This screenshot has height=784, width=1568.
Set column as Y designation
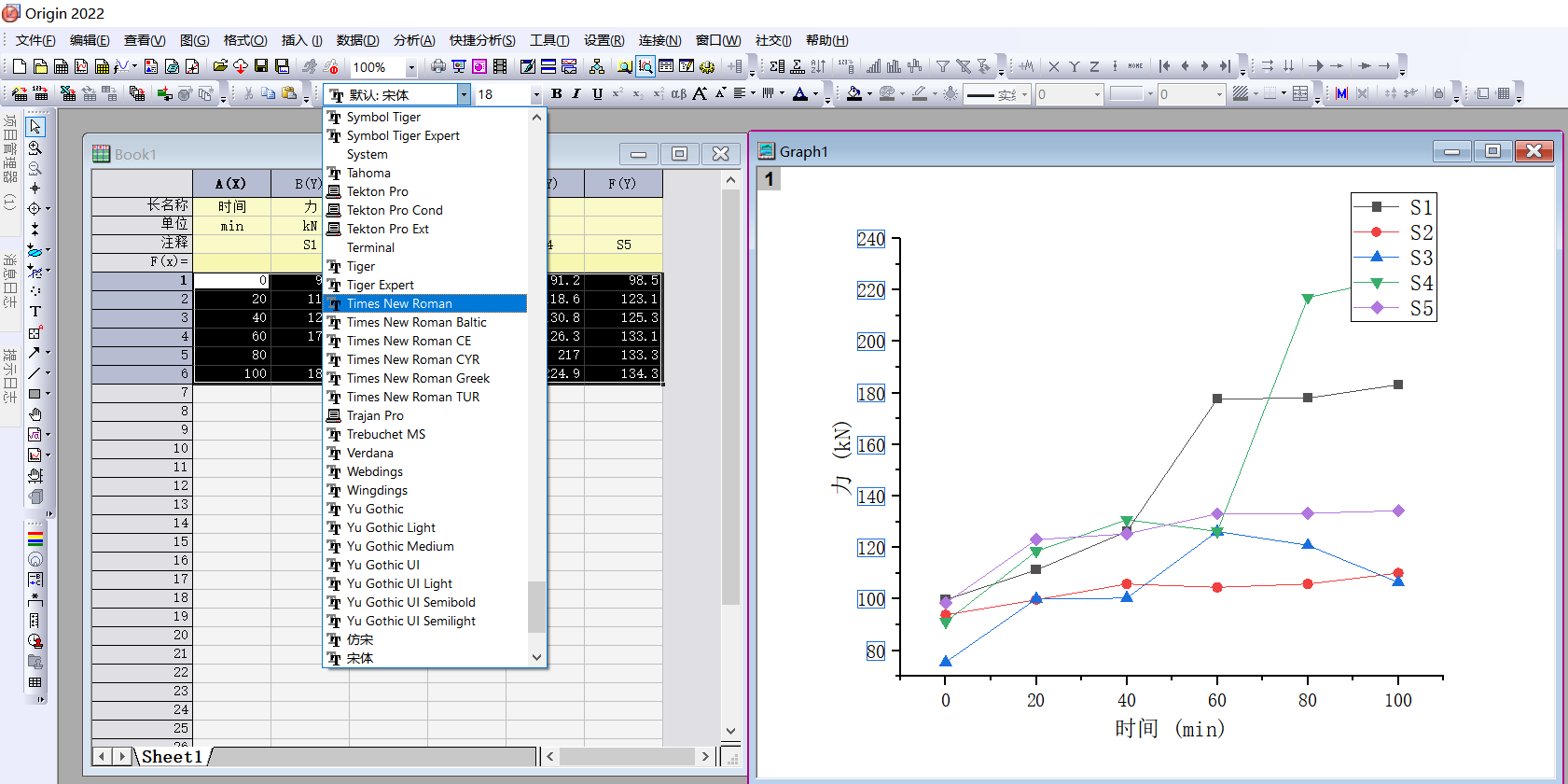coord(1075,66)
